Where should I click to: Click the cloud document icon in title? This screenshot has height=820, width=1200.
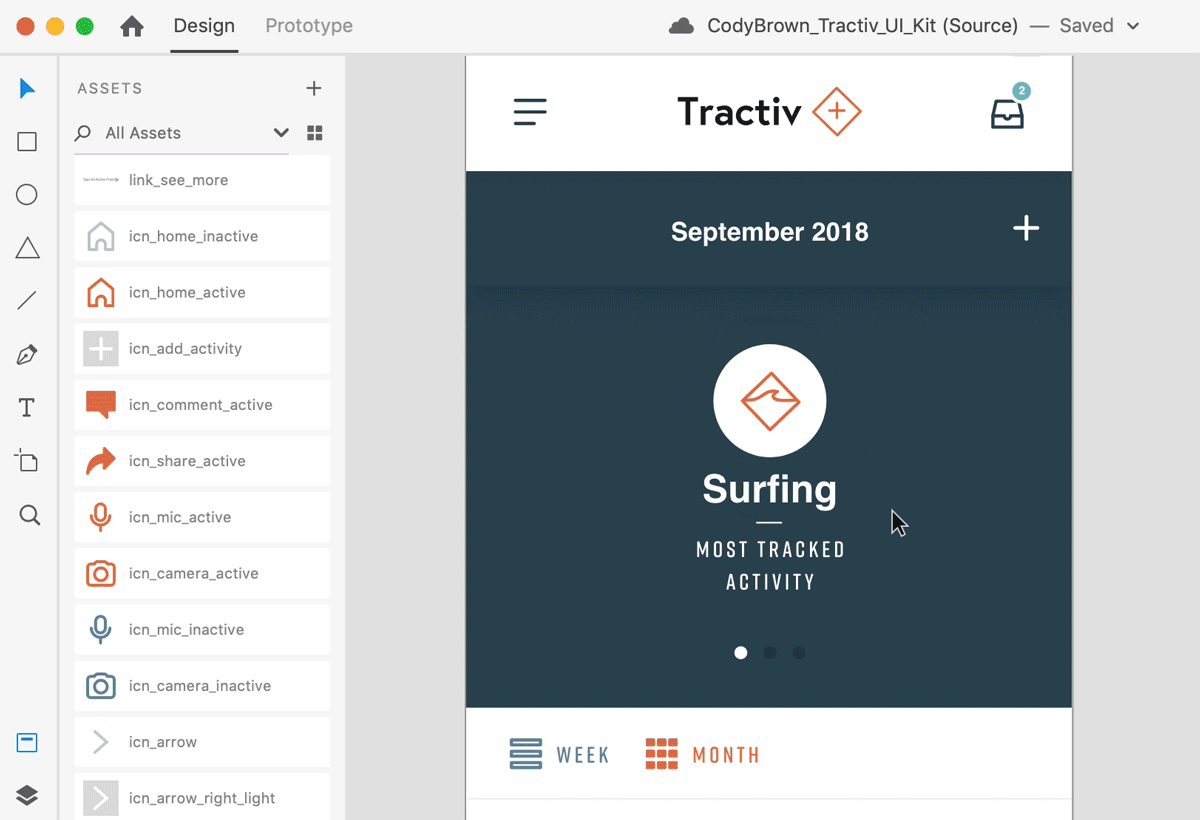681,26
